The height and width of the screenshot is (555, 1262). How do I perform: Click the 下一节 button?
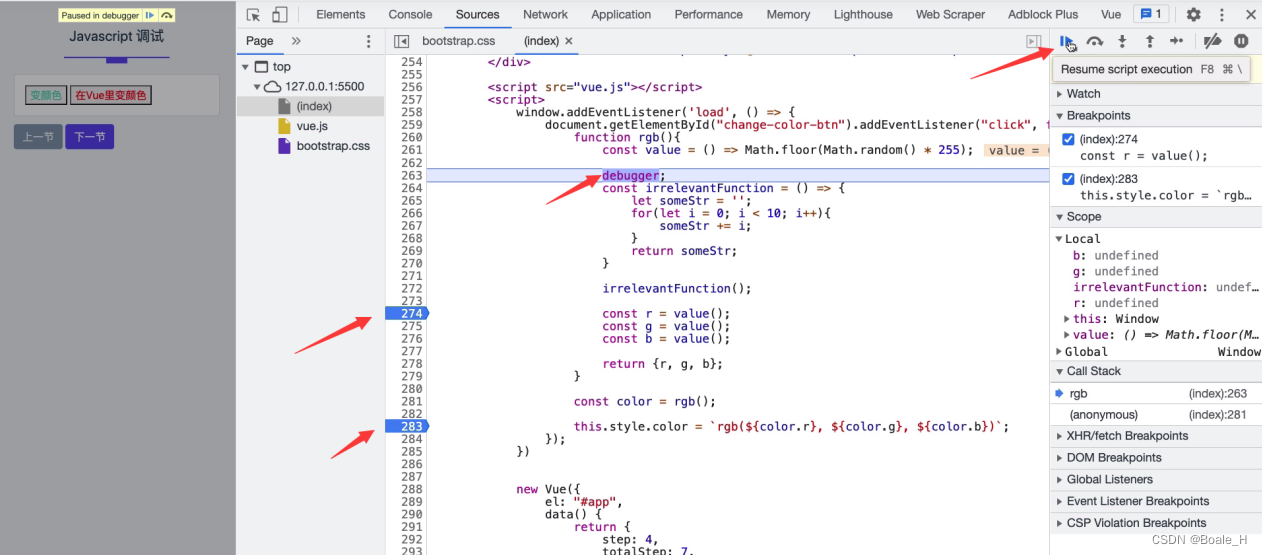[90, 137]
